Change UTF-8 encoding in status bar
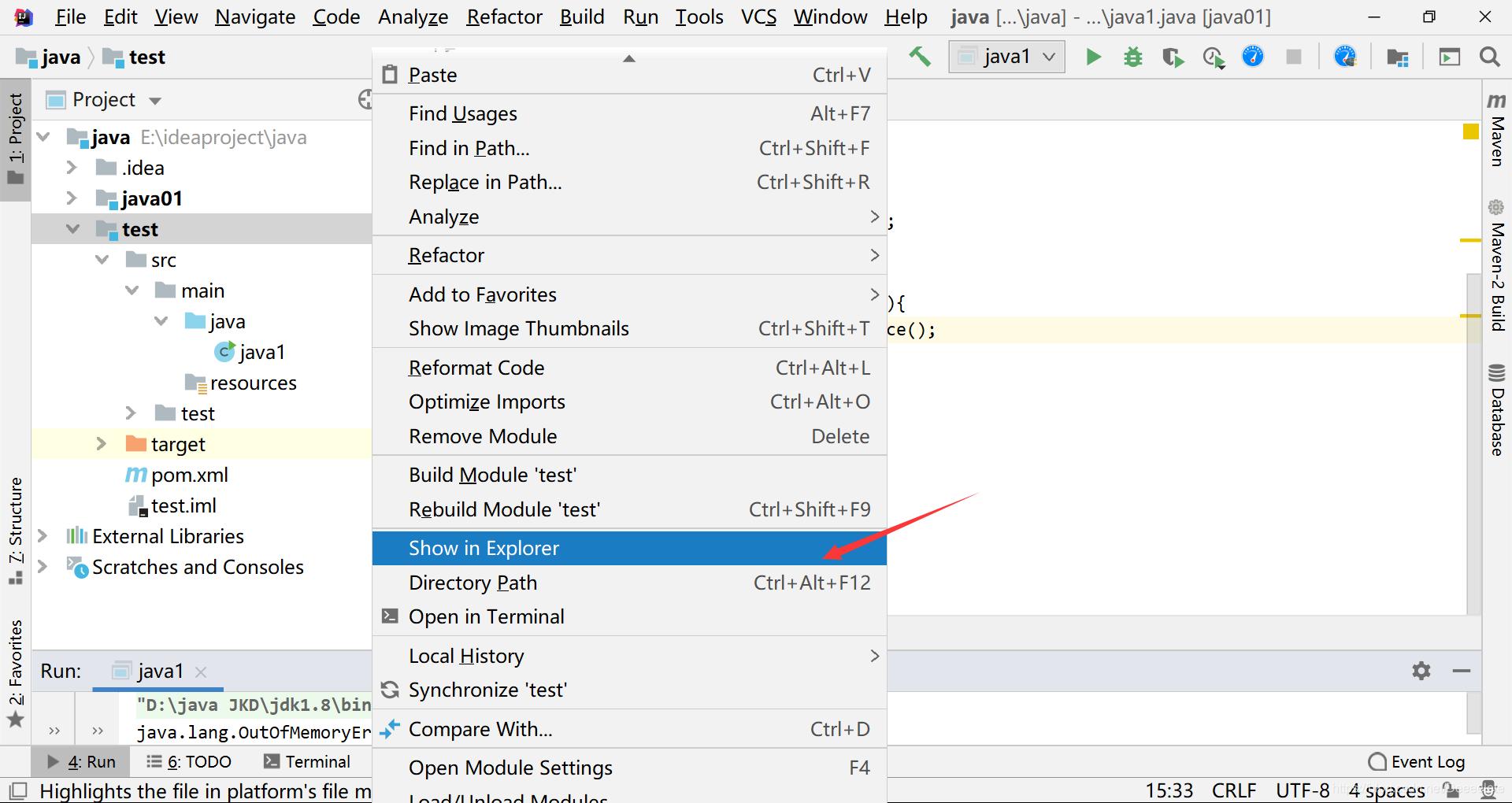Viewport: 1512px width, 803px height. 1302,790
